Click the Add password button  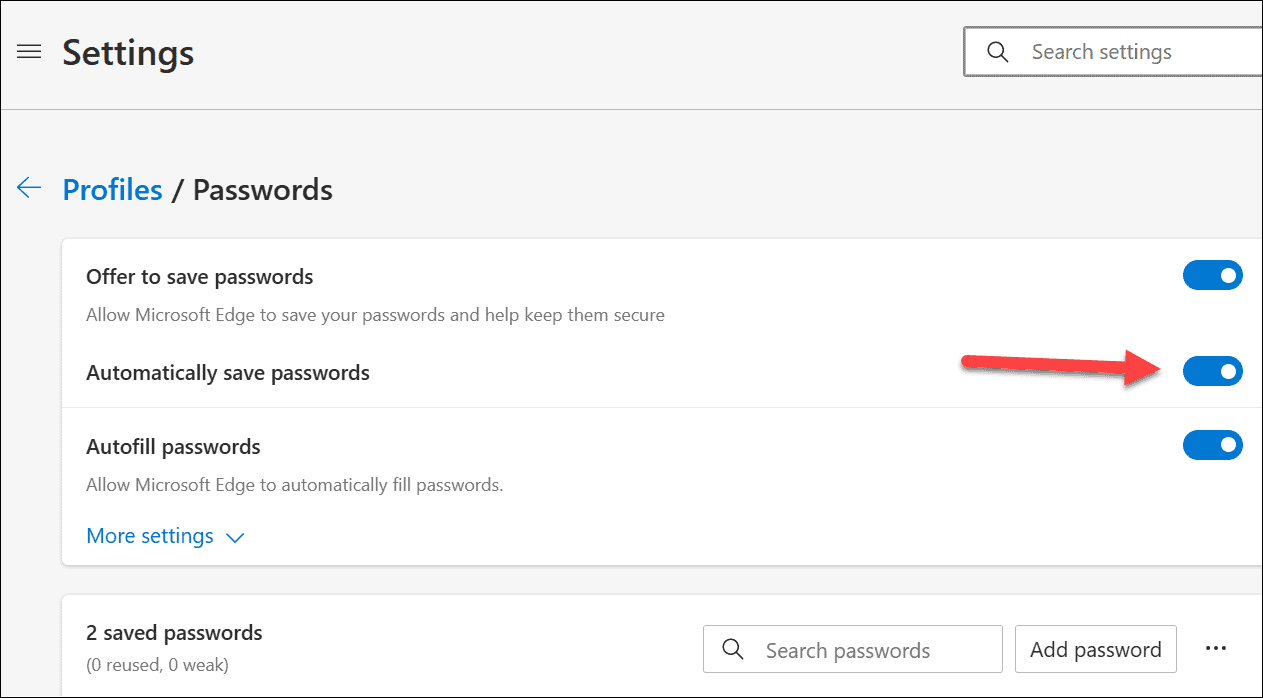[x=1095, y=649]
